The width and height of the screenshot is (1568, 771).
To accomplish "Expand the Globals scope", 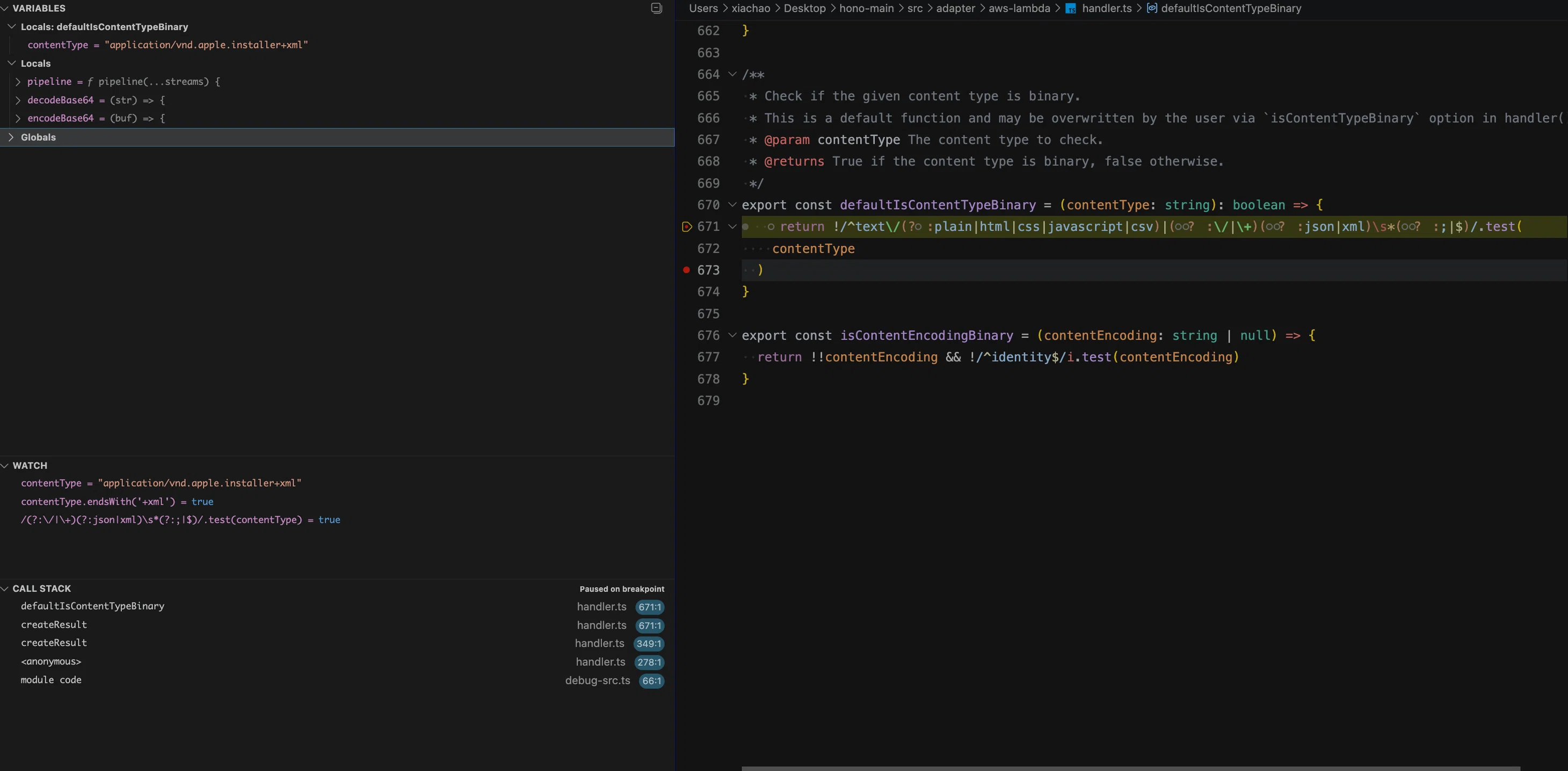I will [12, 137].
